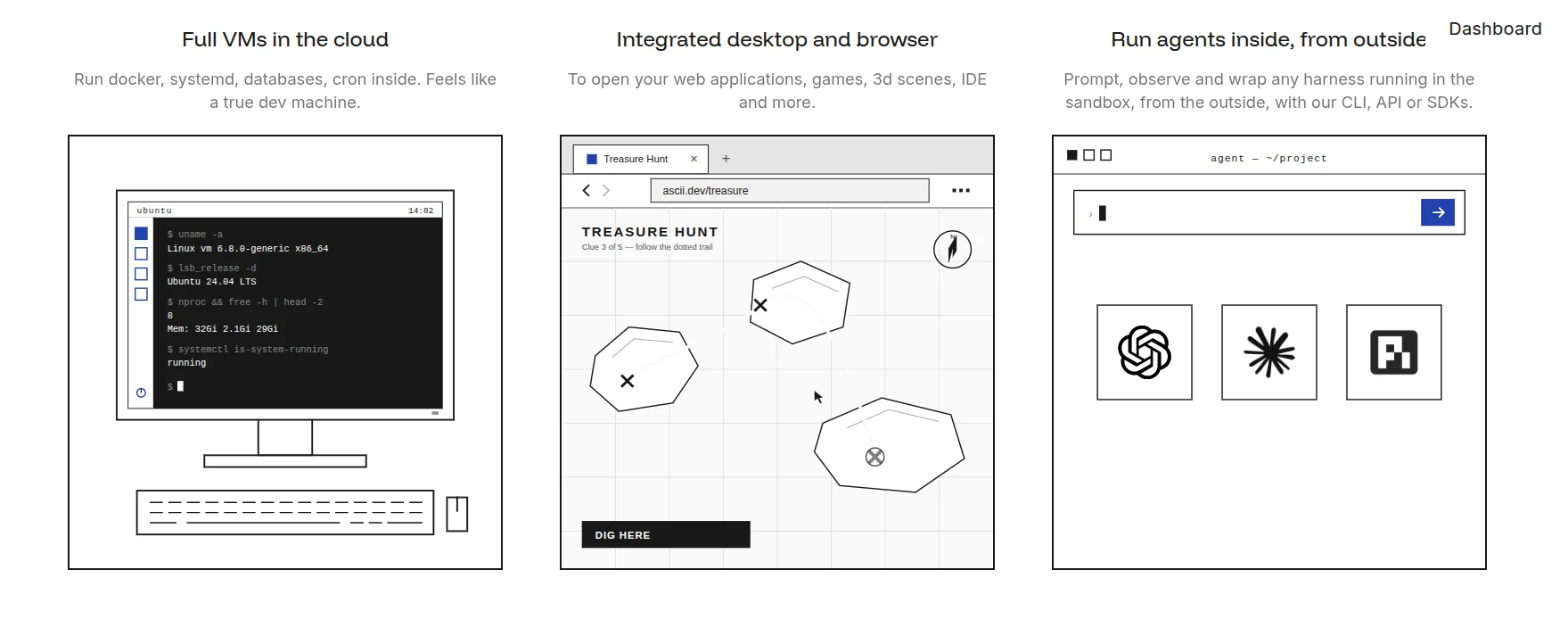
Task: Click the compass icon on the treasure map
Action: click(952, 249)
